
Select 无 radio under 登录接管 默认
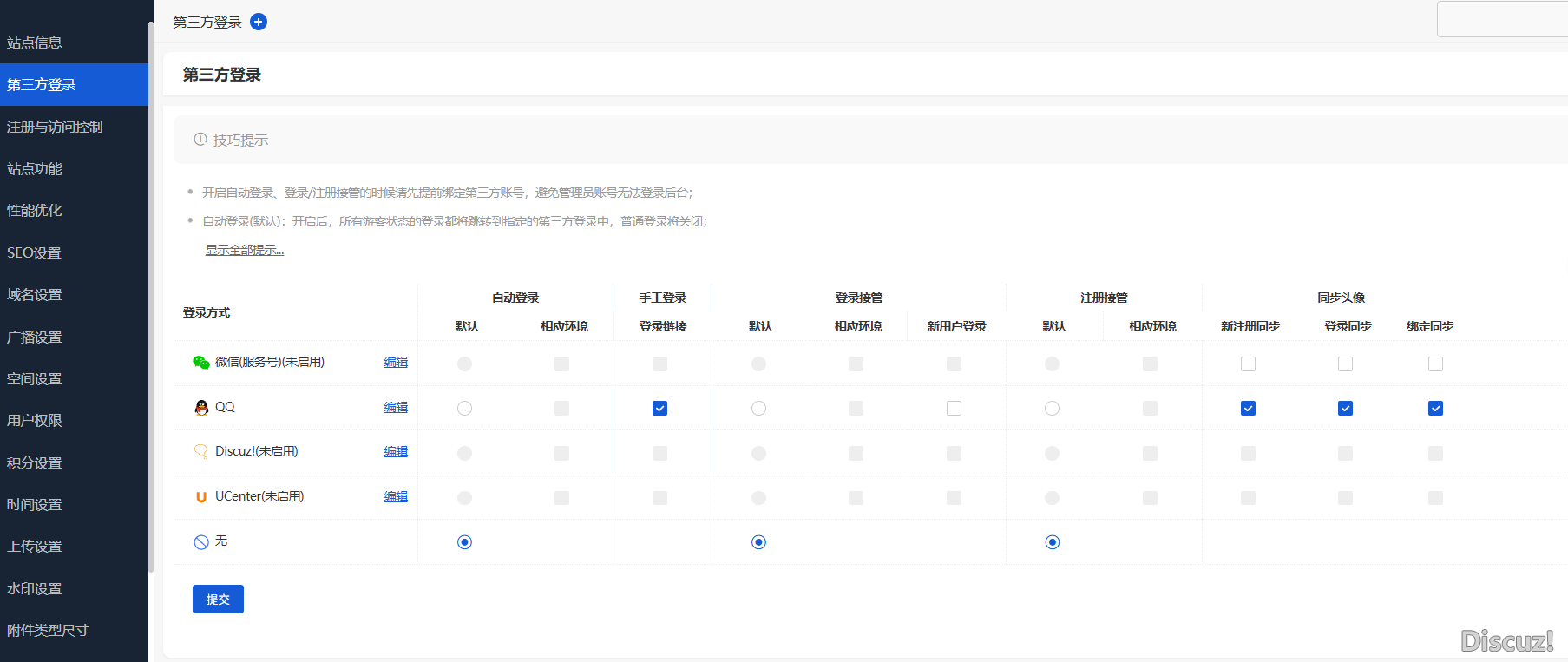(x=758, y=542)
